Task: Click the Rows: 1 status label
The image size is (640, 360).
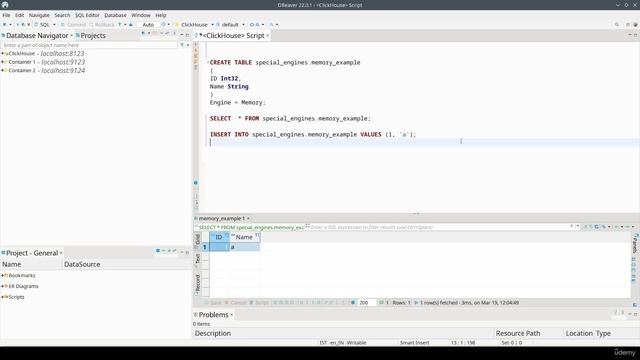Action: tap(401, 302)
